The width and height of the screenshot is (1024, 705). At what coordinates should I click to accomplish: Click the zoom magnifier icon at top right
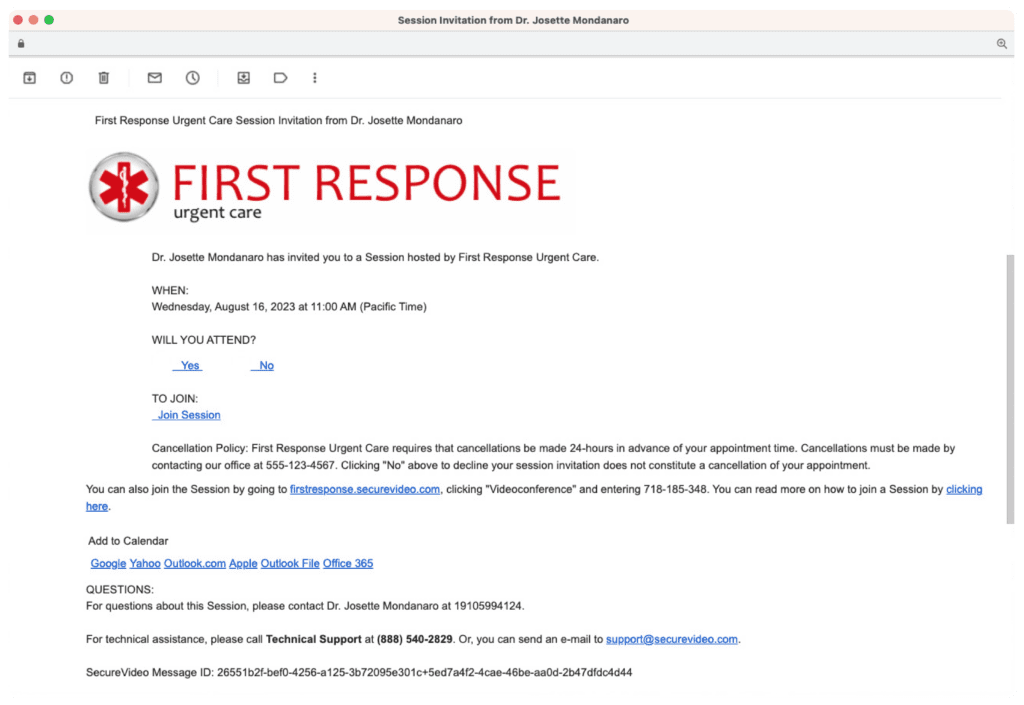[1001, 44]
